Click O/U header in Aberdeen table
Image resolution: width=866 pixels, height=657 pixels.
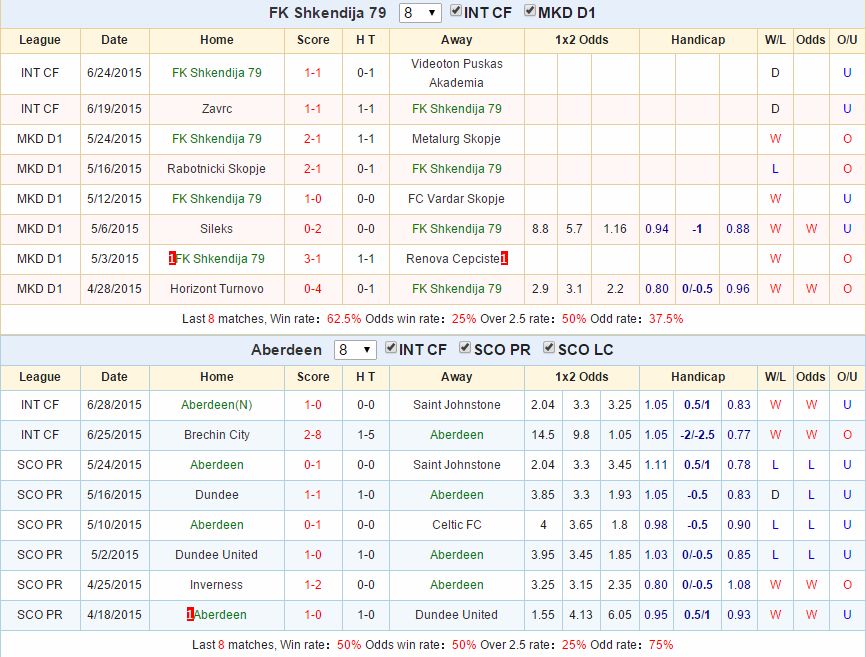point(847,377)
